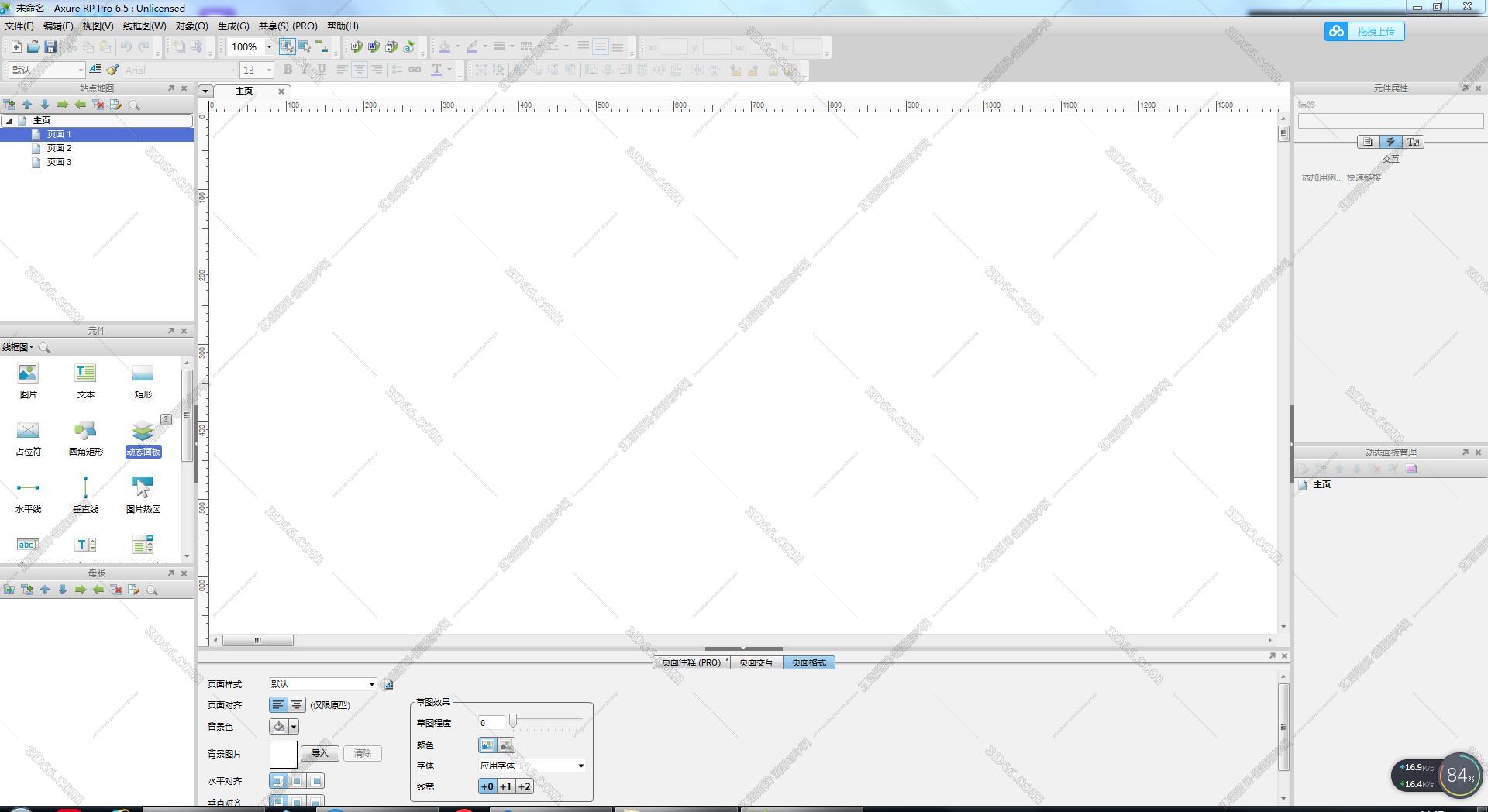
Task: Select the center option under 水平对齐
Action: point(298,780)
